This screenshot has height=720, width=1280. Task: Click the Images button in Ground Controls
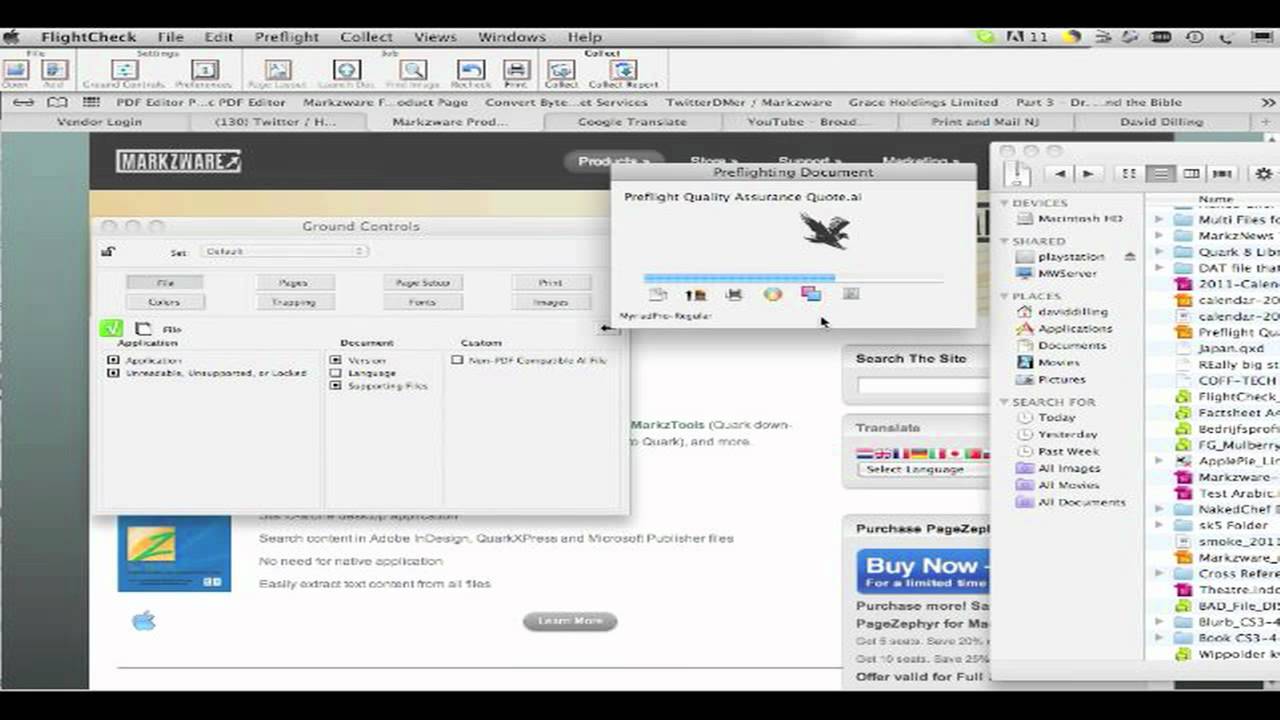point(550,302)
